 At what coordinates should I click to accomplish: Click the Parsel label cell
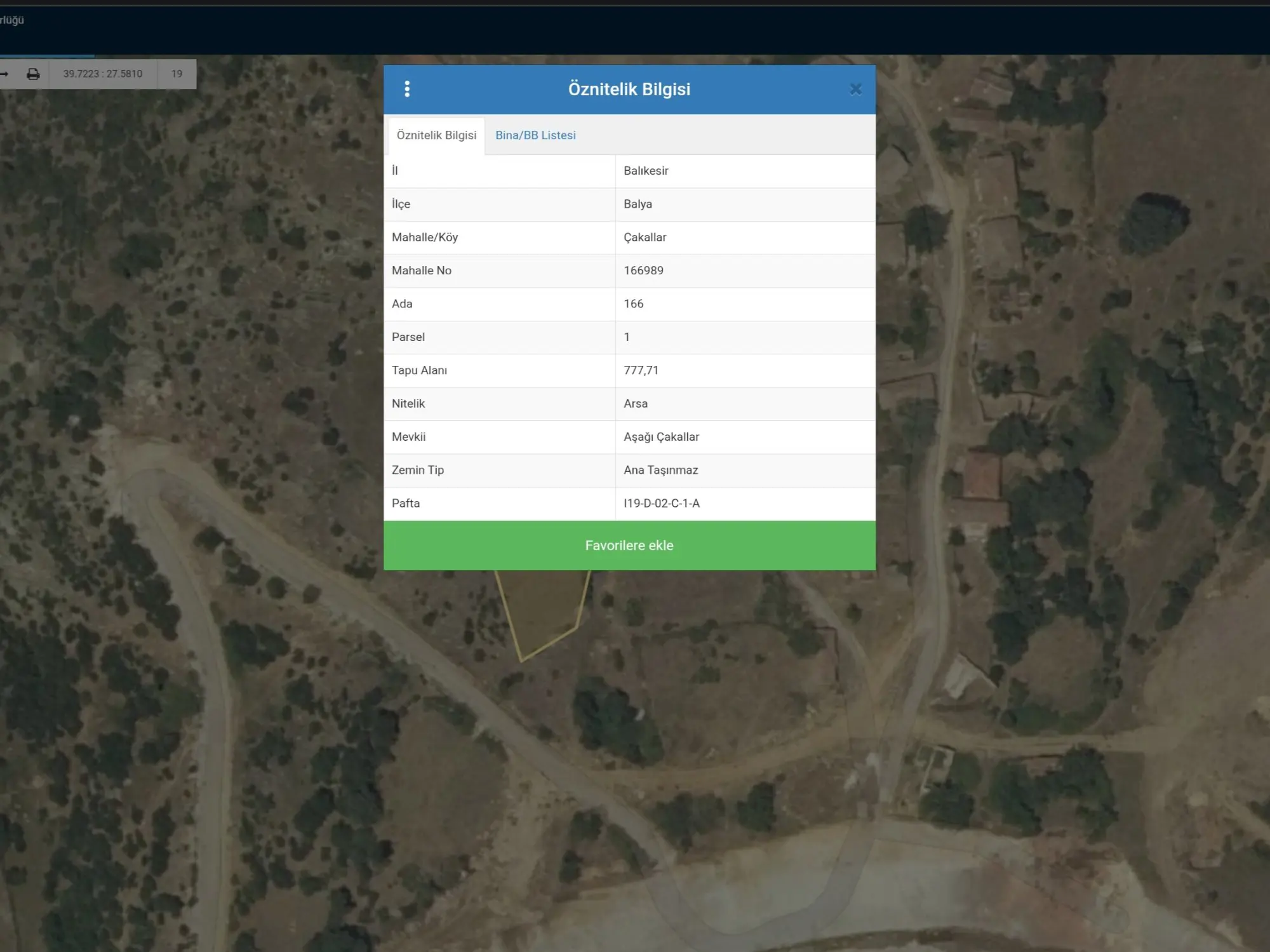click(x=500, y=337)
